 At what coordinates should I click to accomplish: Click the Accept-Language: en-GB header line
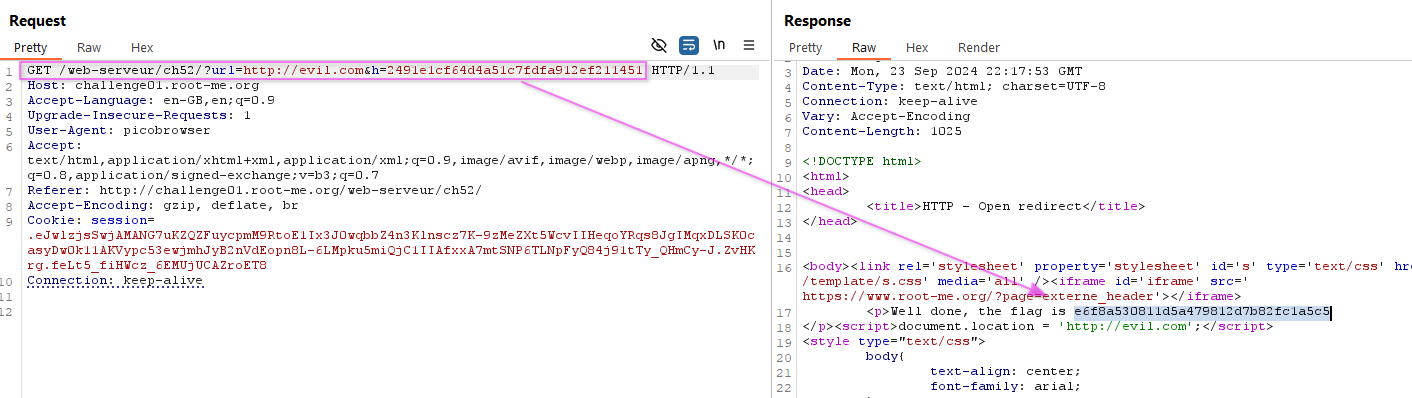click(x=151, y=101)
